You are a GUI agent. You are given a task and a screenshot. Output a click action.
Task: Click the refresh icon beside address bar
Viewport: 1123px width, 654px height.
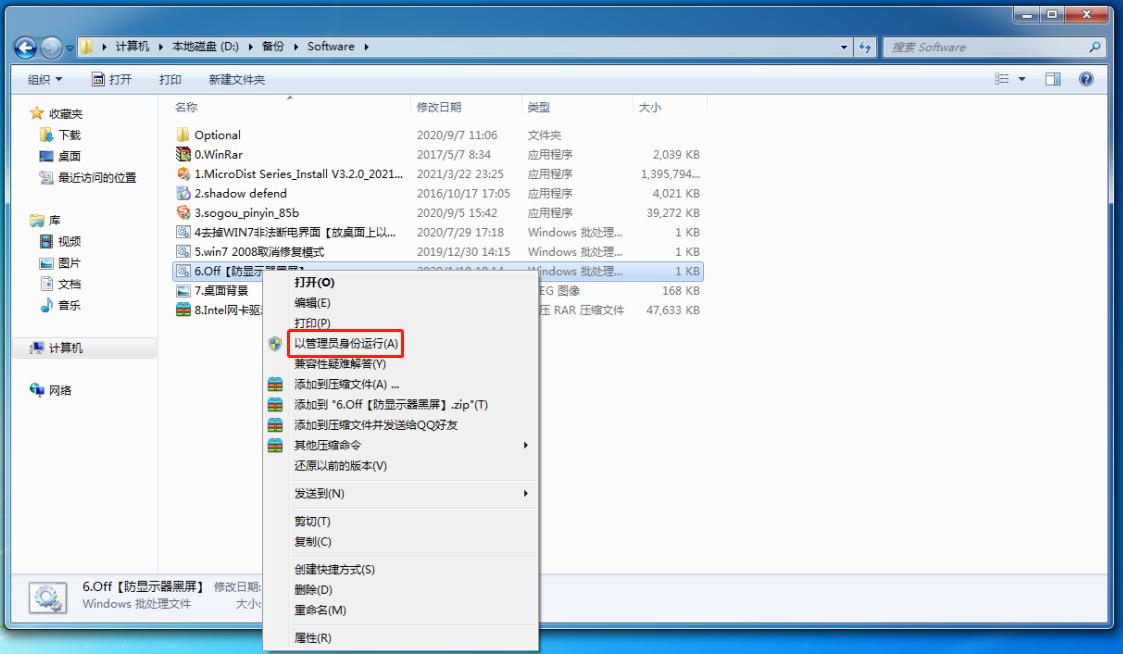tap(865, 47)
